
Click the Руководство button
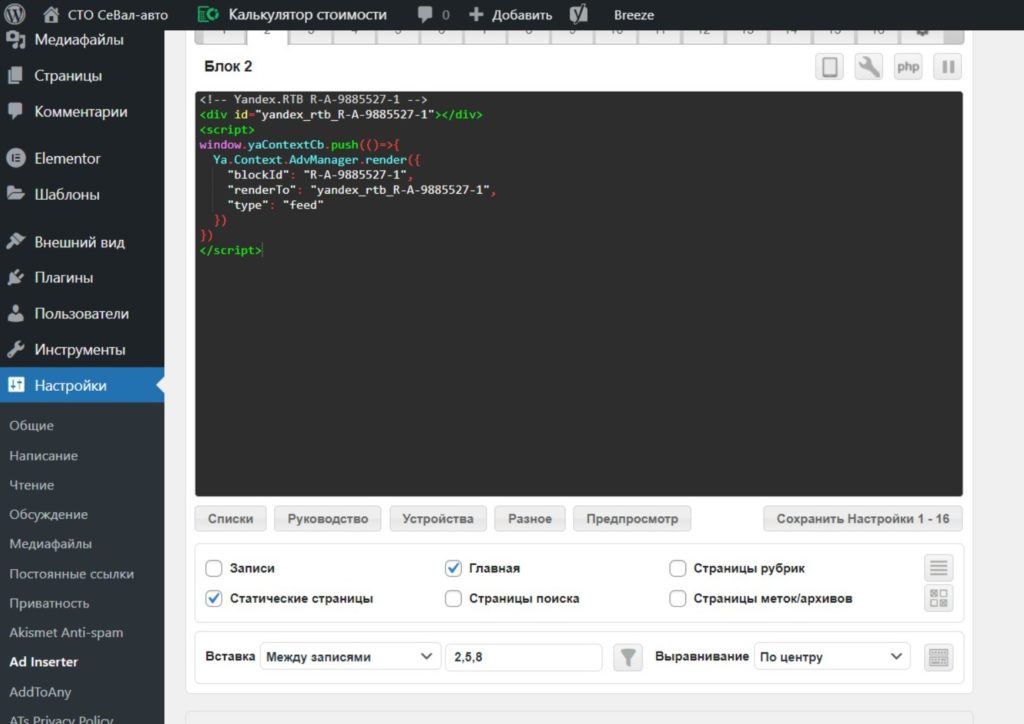click(328, 519)
